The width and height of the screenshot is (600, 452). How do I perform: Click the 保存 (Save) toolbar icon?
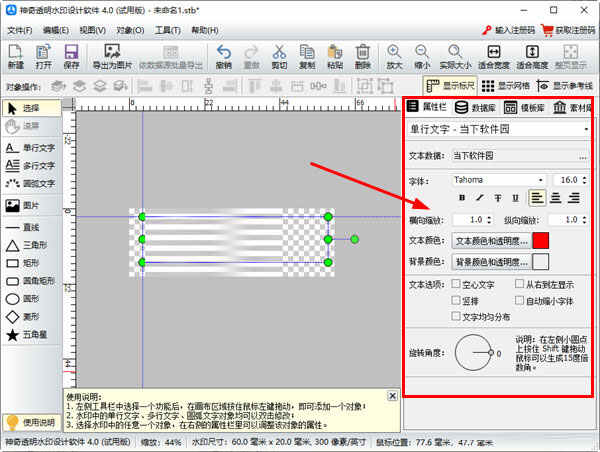tap(71, 57)
